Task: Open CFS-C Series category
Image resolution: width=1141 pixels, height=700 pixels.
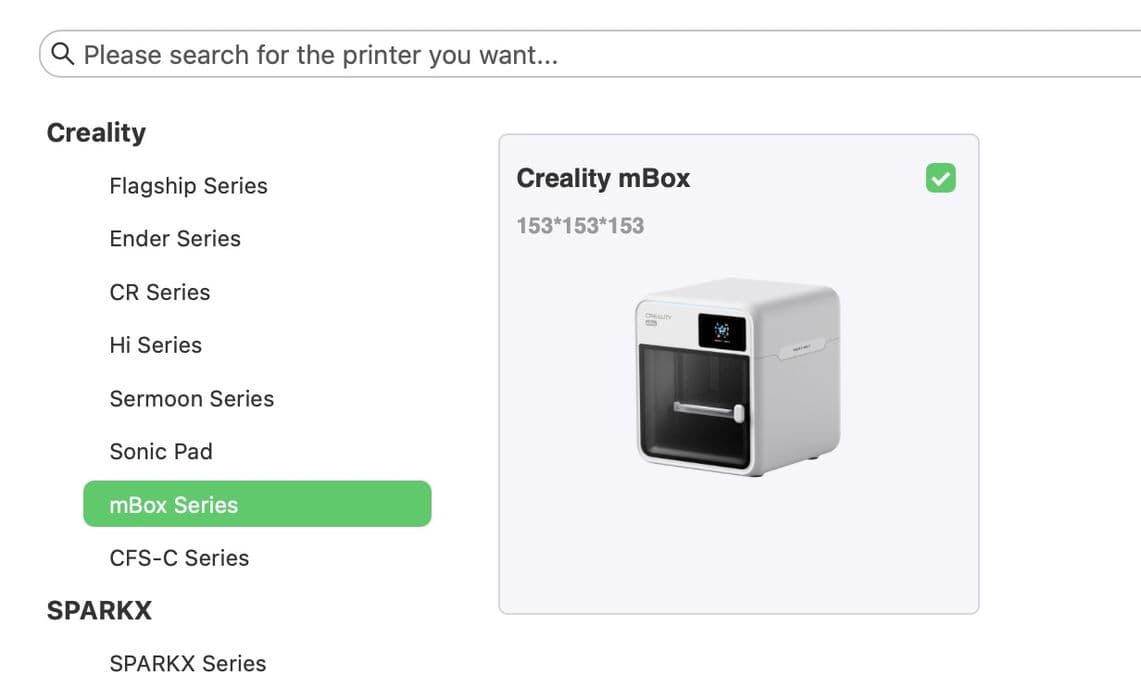Action: click(179, 557)
